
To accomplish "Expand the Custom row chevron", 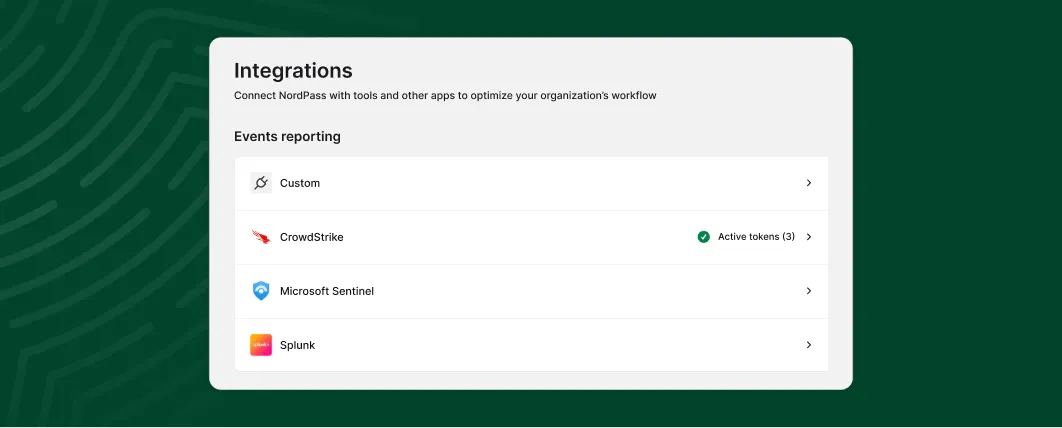I will (x=809, y=183).
